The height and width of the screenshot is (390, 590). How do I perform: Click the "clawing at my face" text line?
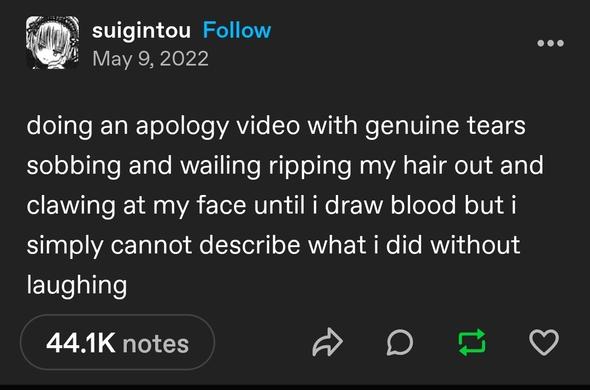(x=271, y=206)
